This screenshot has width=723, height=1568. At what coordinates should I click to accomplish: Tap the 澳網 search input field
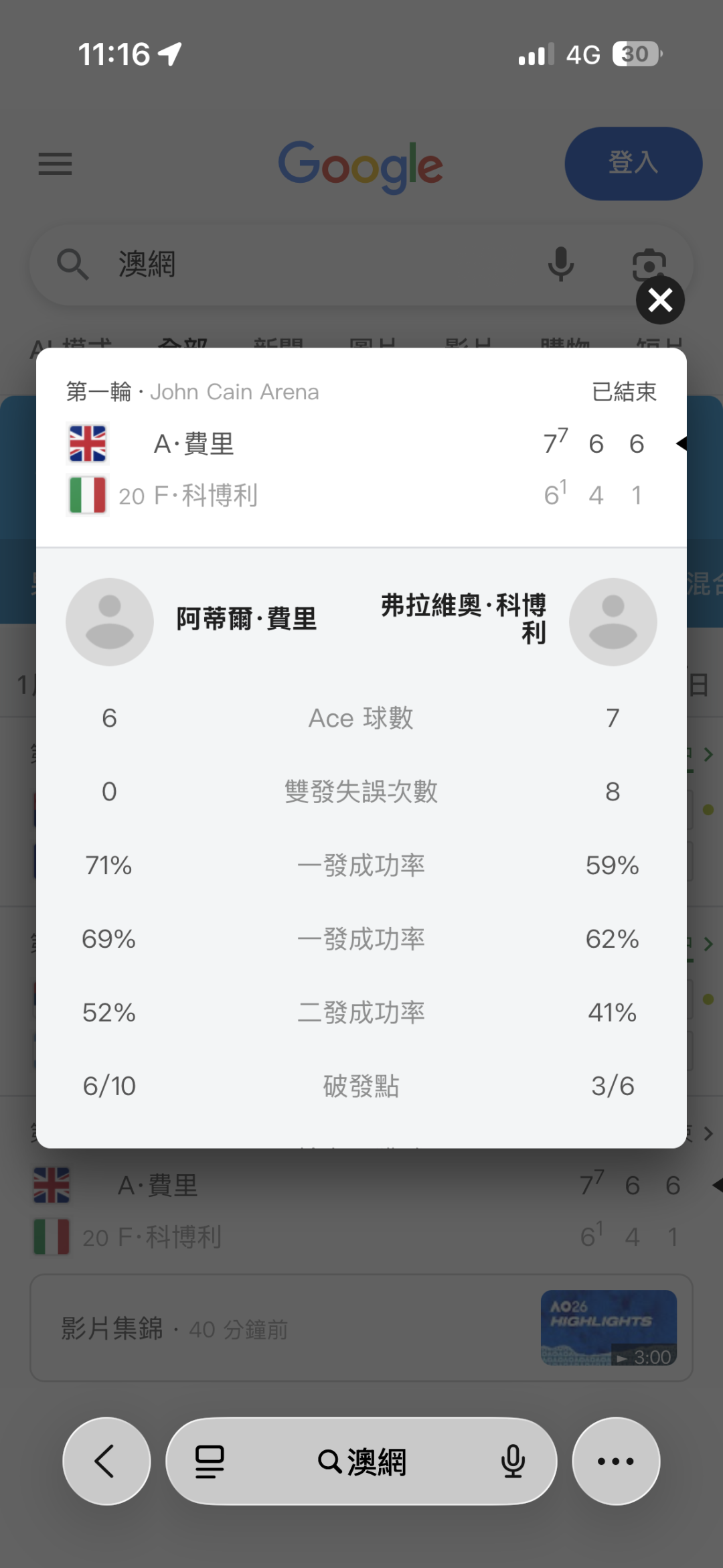(301, 264)
